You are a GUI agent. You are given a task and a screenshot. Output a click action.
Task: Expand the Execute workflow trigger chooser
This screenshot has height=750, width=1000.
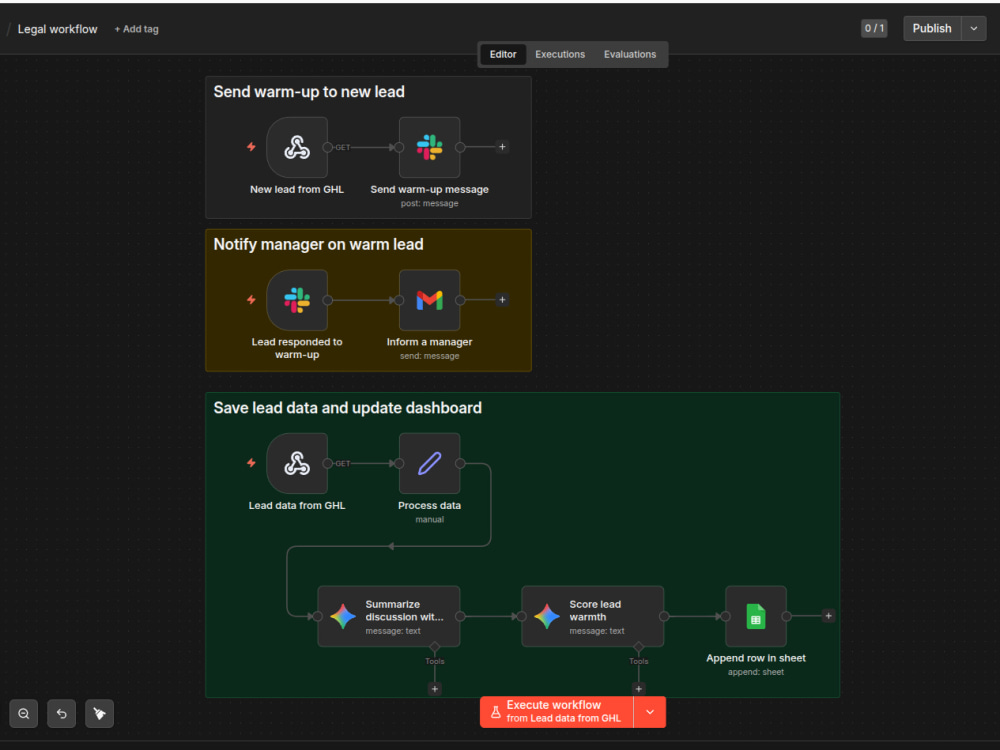pos(650,712)
